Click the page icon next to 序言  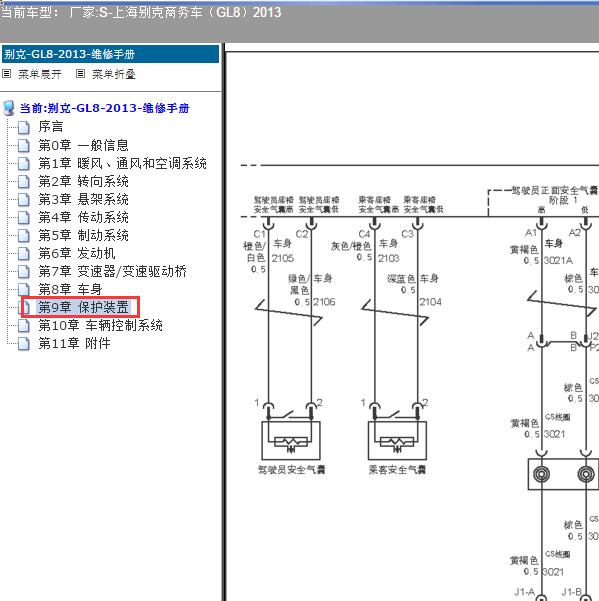[x=24, y=127]
